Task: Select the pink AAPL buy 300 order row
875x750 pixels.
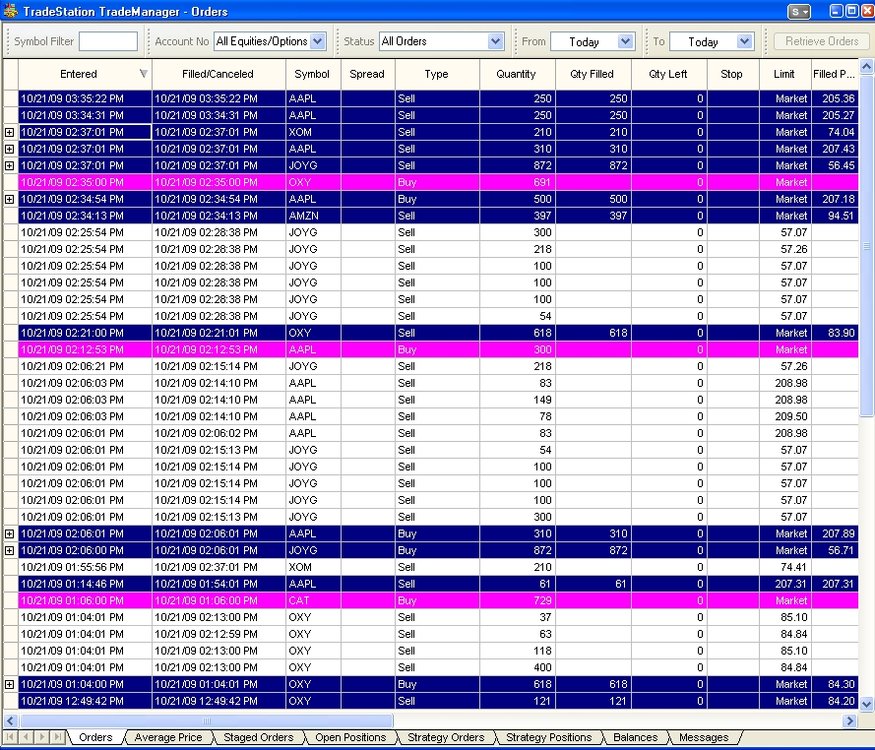Action: pos(438,350)
